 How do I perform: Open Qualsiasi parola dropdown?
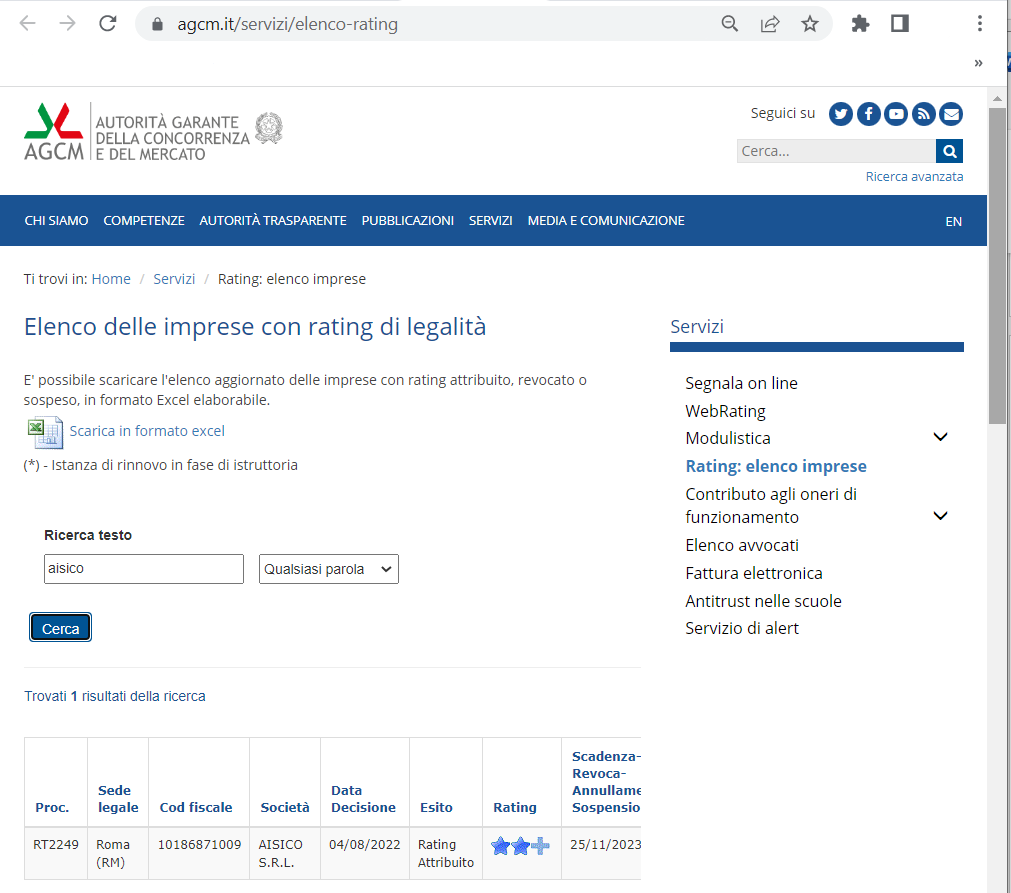click(x=328, y=569)
